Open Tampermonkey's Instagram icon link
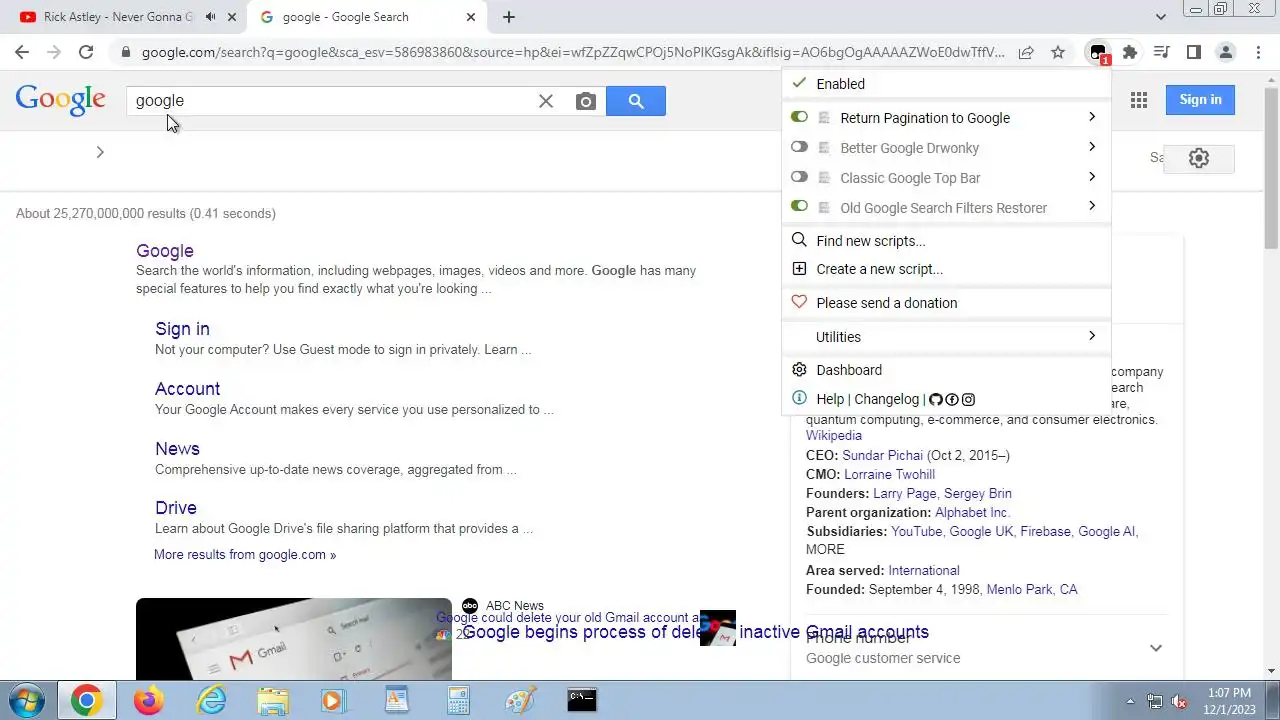This screenshot has width=1280, height=720. pyautogui.click(x=968, y=399)
